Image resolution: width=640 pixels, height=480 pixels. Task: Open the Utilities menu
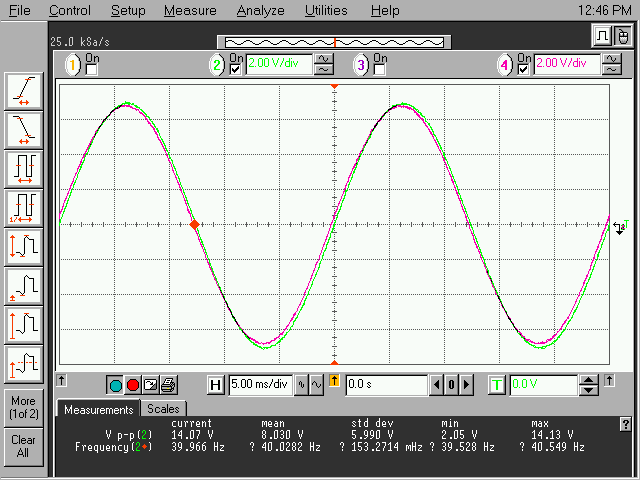tap(326, 10)
